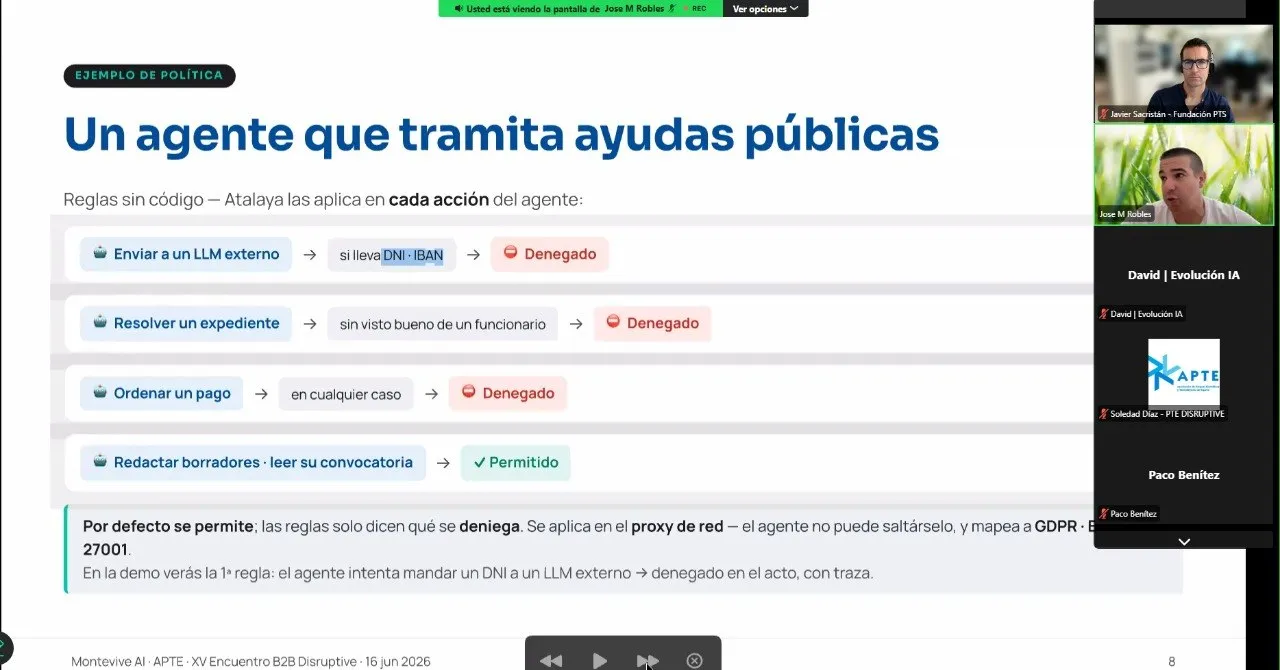Click the fast-forward control in the playback bar
1280x670 pixels.
pos(647,660)
